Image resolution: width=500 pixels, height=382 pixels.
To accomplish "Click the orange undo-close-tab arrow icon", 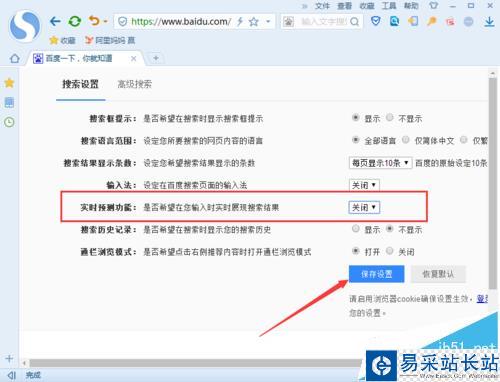I will pos(94,21).
